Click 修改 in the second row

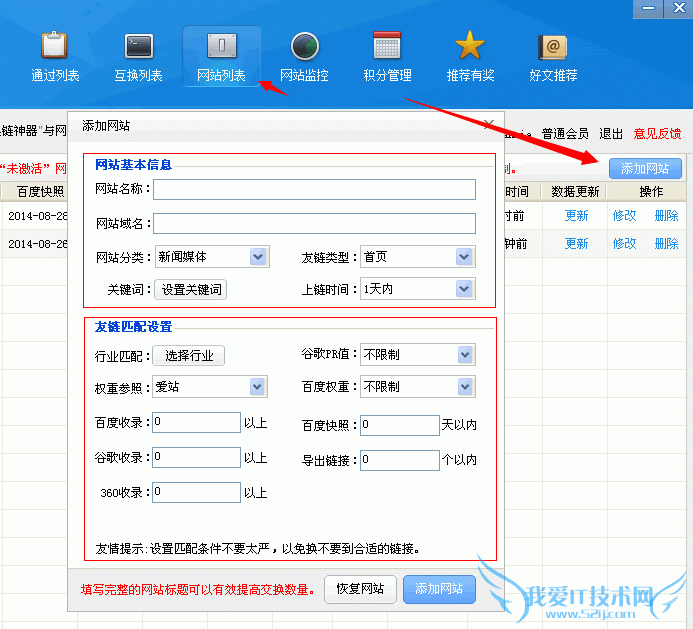(x=624, y=244)
